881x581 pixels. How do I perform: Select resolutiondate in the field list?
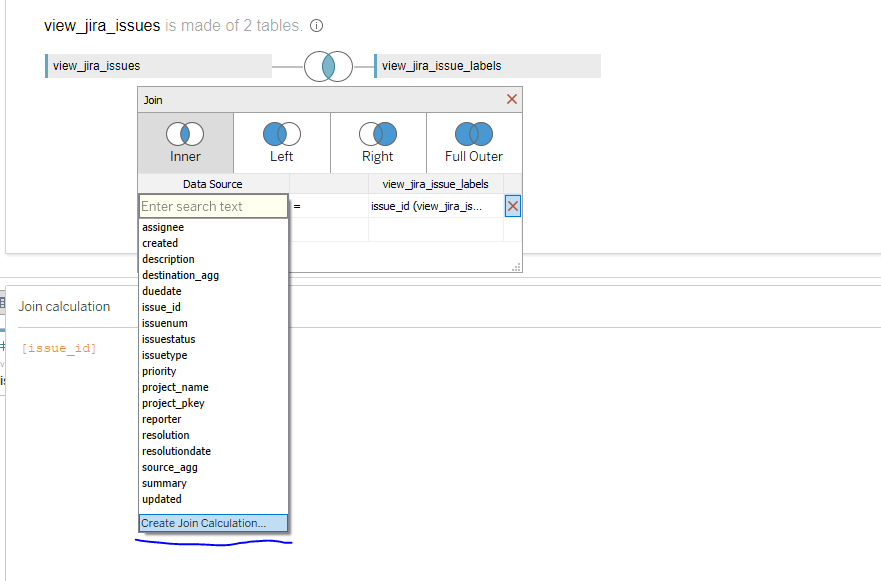[213, 451]
